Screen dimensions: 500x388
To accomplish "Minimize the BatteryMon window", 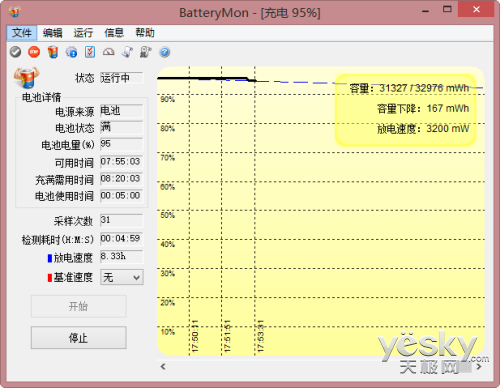I will pos(425,11).
